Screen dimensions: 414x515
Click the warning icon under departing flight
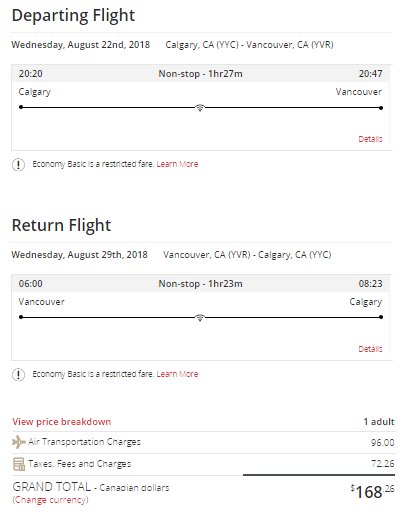click(x=18, y=164)
